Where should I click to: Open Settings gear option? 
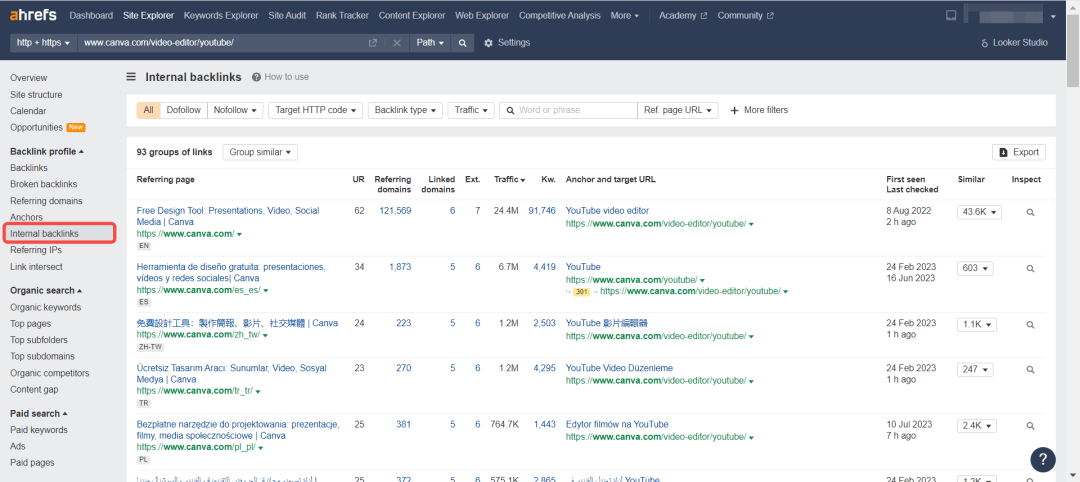(507, 43)
